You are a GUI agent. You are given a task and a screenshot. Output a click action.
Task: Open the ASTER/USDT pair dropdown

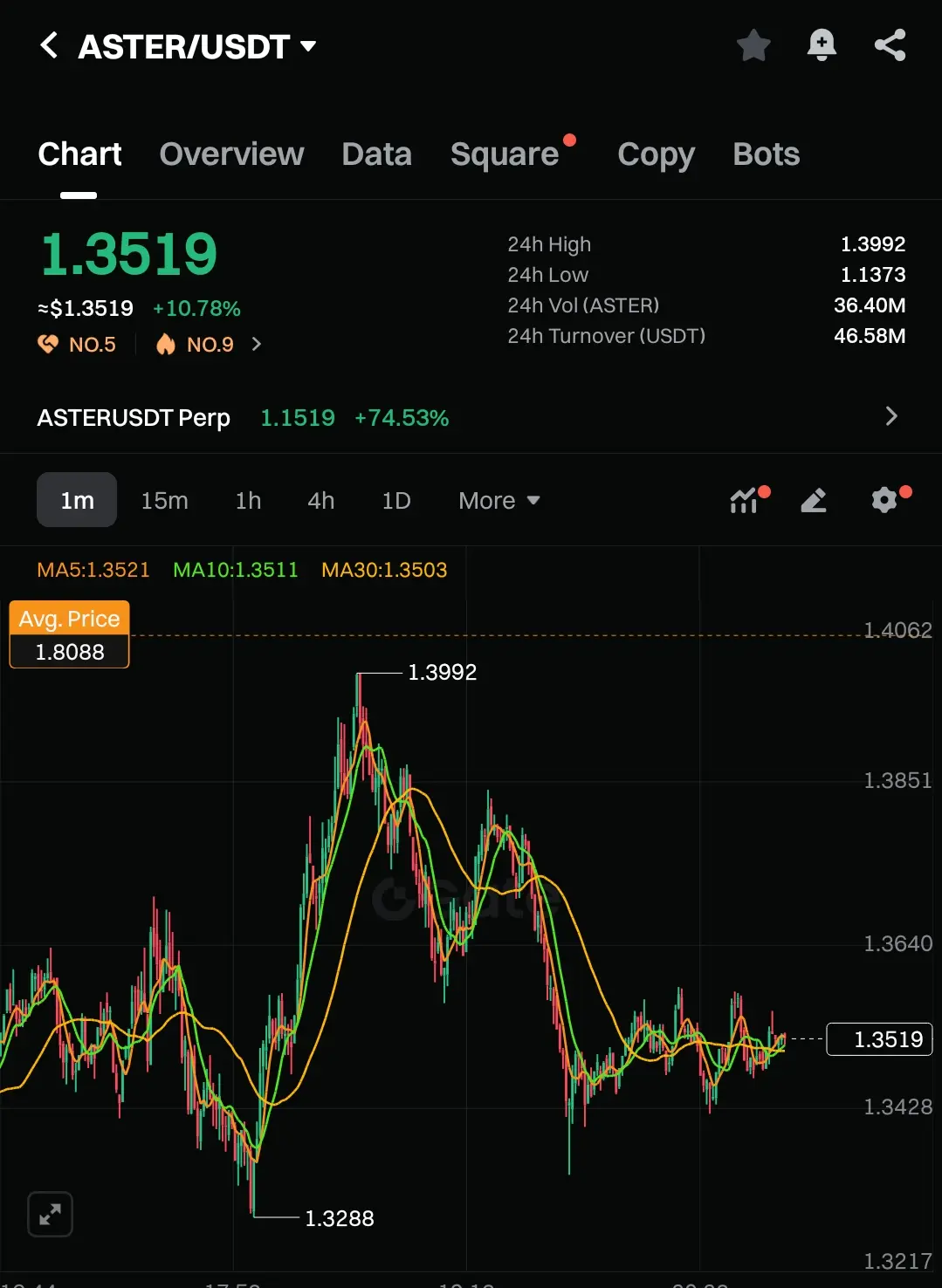point(198,46)
